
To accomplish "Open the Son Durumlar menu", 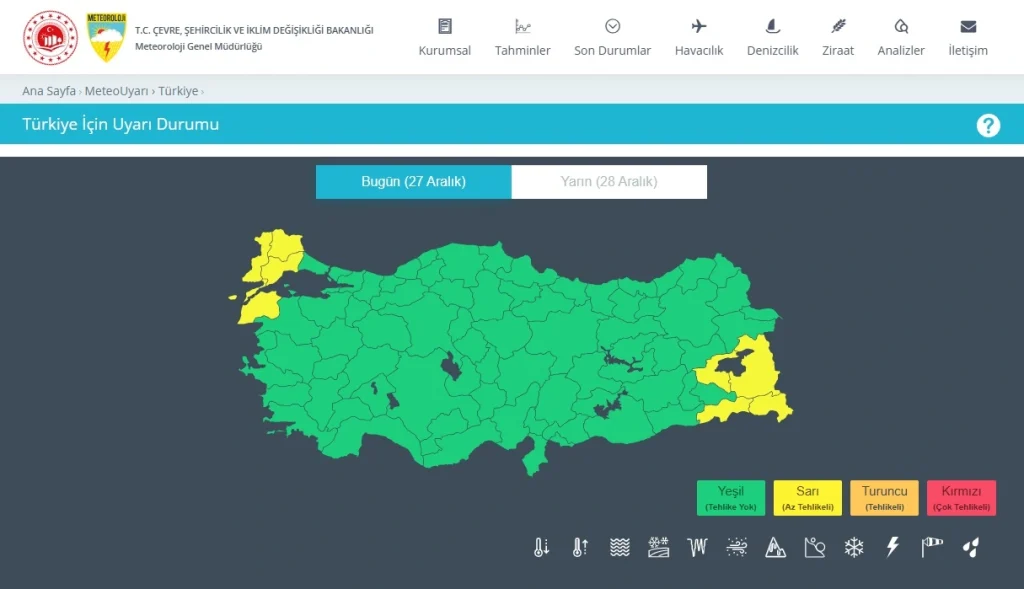I will pyautogui.click(x=612, y=37).
